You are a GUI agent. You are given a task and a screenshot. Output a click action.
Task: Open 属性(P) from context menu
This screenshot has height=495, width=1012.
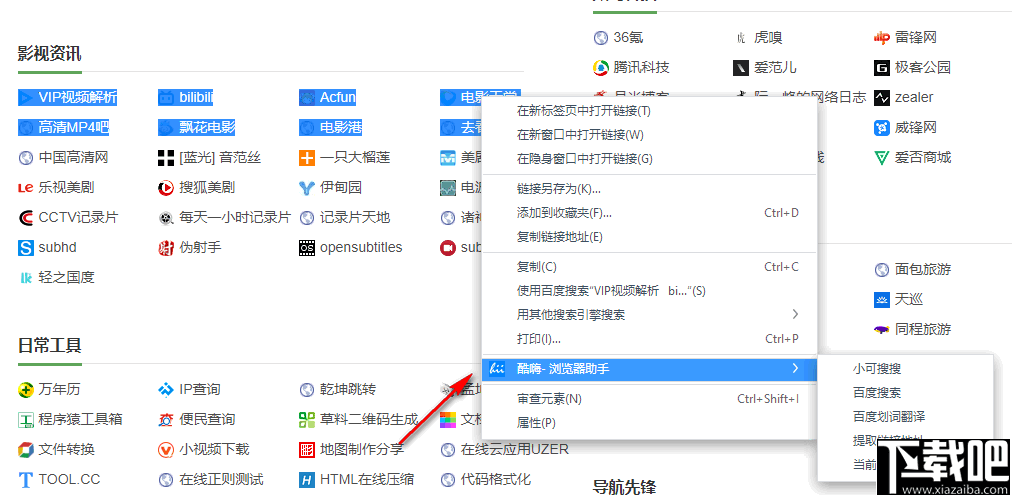click(649, 423)
